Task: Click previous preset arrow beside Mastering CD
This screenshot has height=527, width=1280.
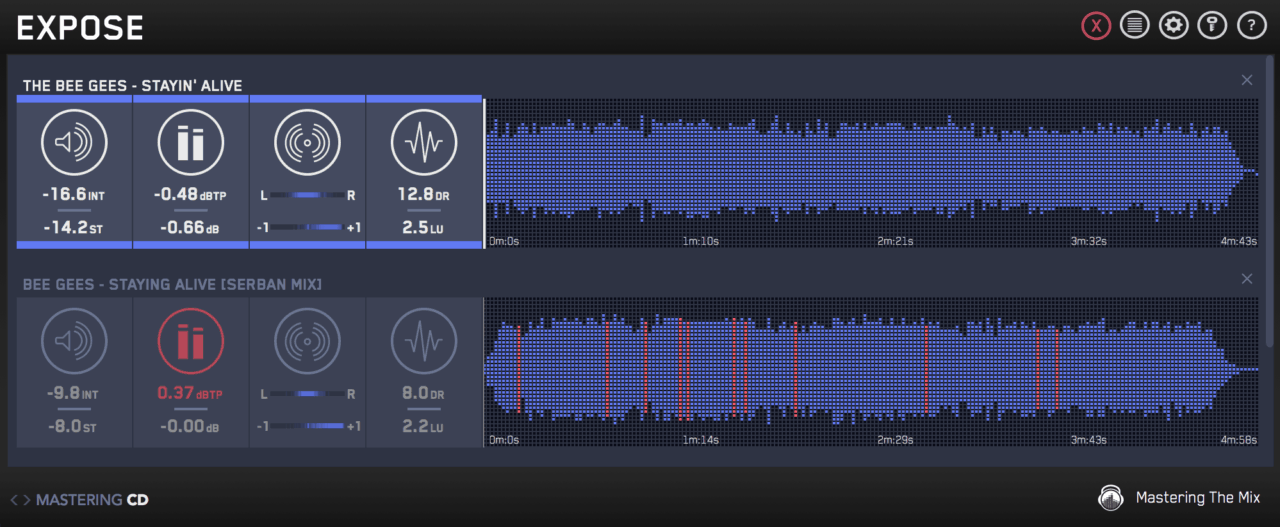Action: [15, 499]
